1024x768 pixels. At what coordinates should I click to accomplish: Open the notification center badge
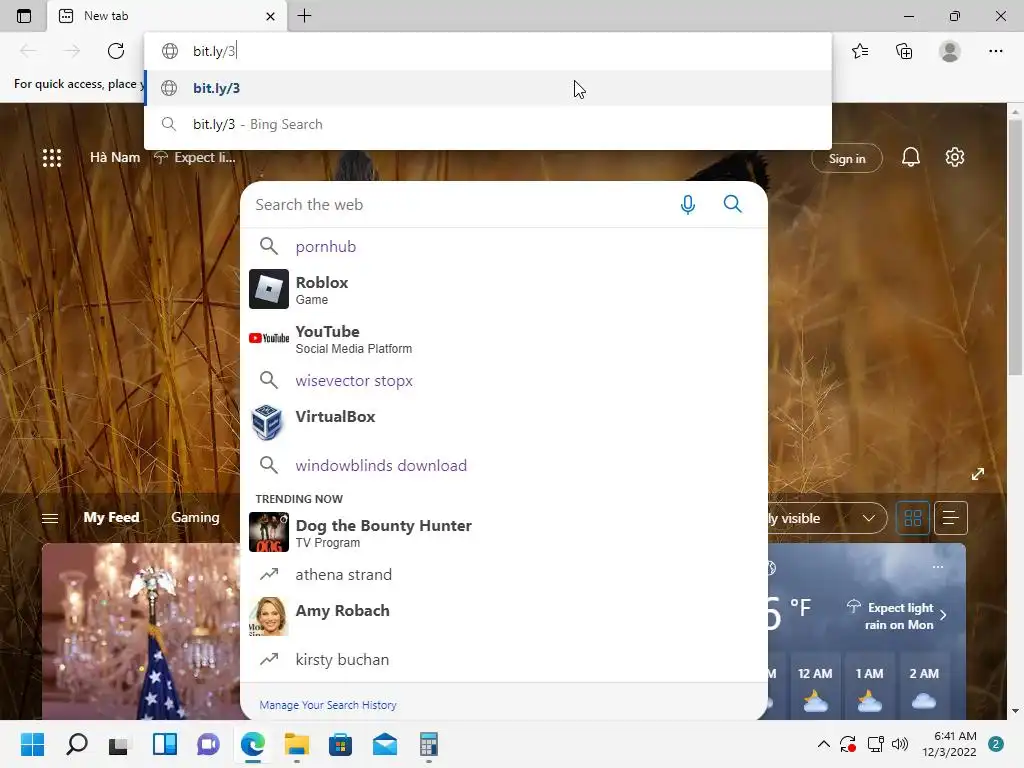tap(996, 744)
